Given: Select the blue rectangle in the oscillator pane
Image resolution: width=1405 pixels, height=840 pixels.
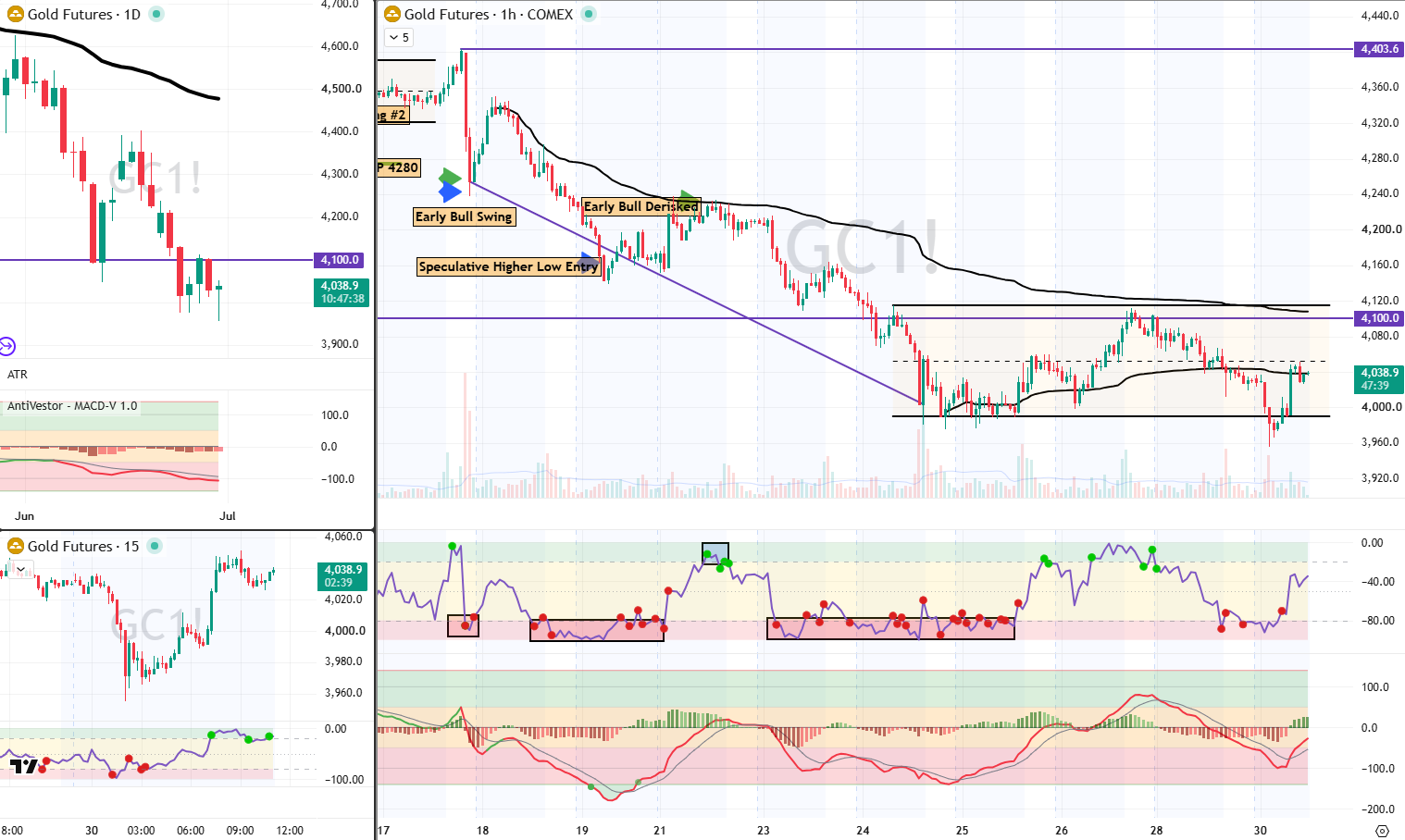Looking at the screenshot, I should (x=715, y=553).
